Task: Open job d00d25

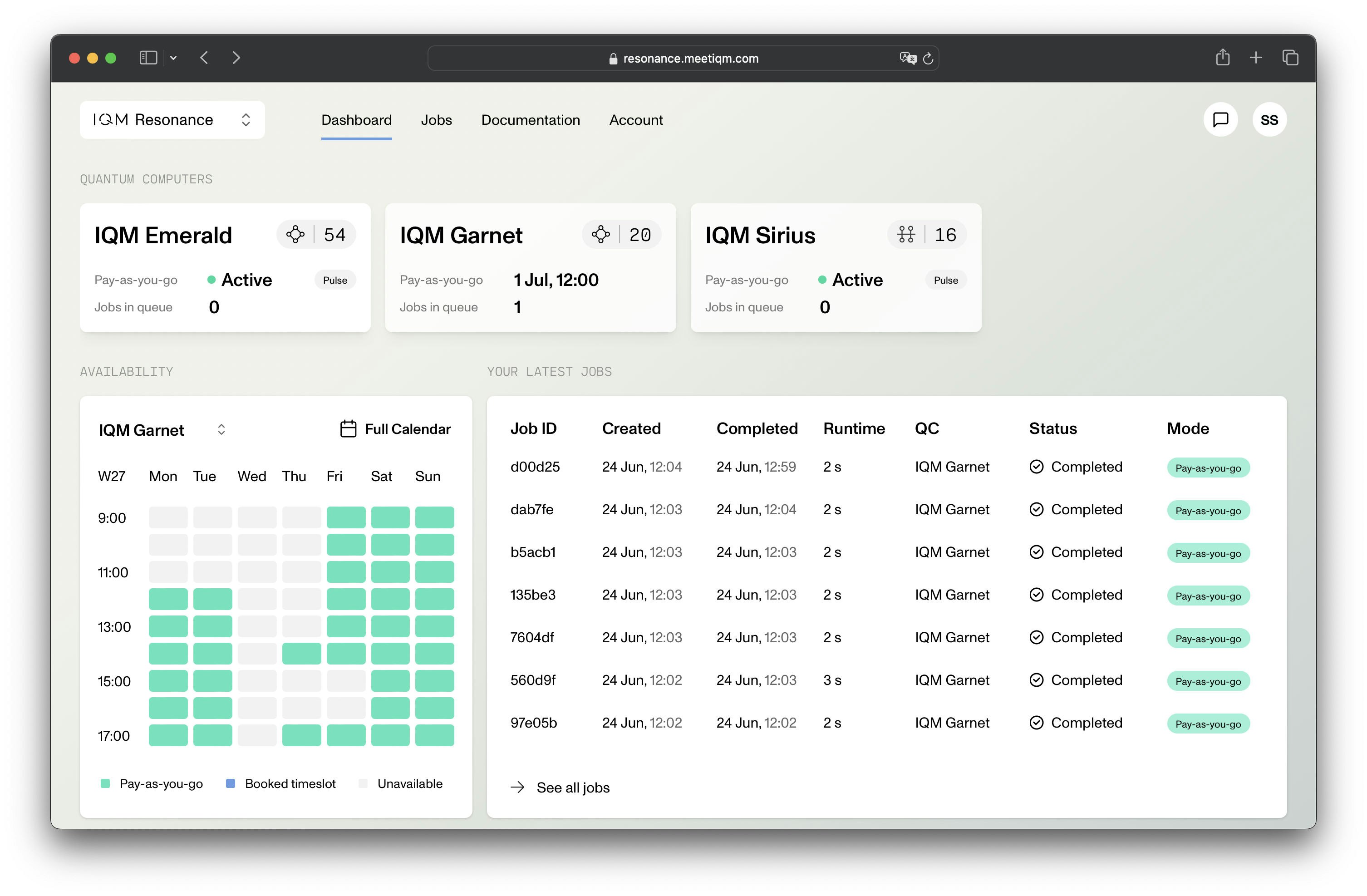Action: pos(535,467)
